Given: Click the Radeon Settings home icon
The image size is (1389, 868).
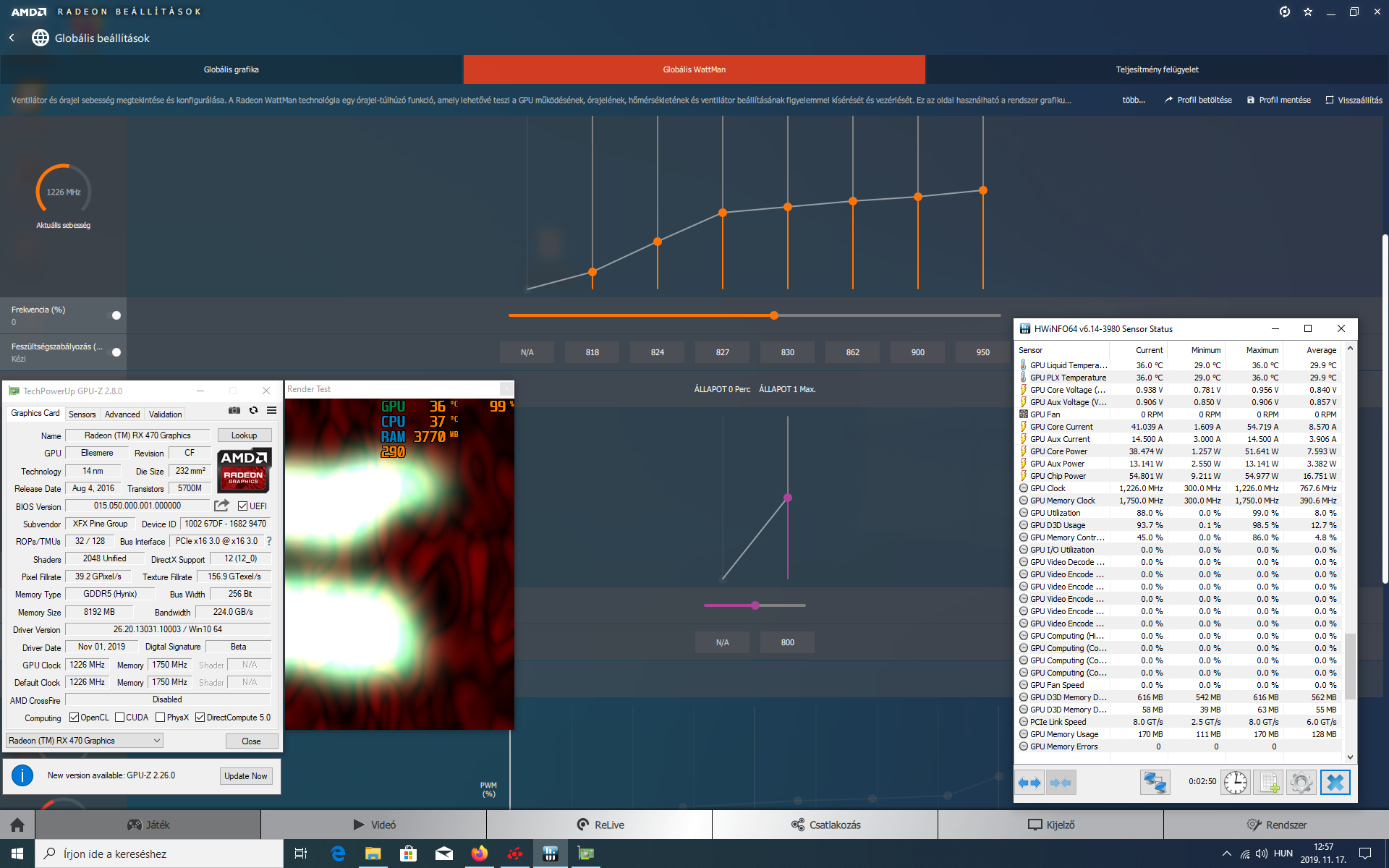Looking at the screenshot, I should tap(17, 825).
